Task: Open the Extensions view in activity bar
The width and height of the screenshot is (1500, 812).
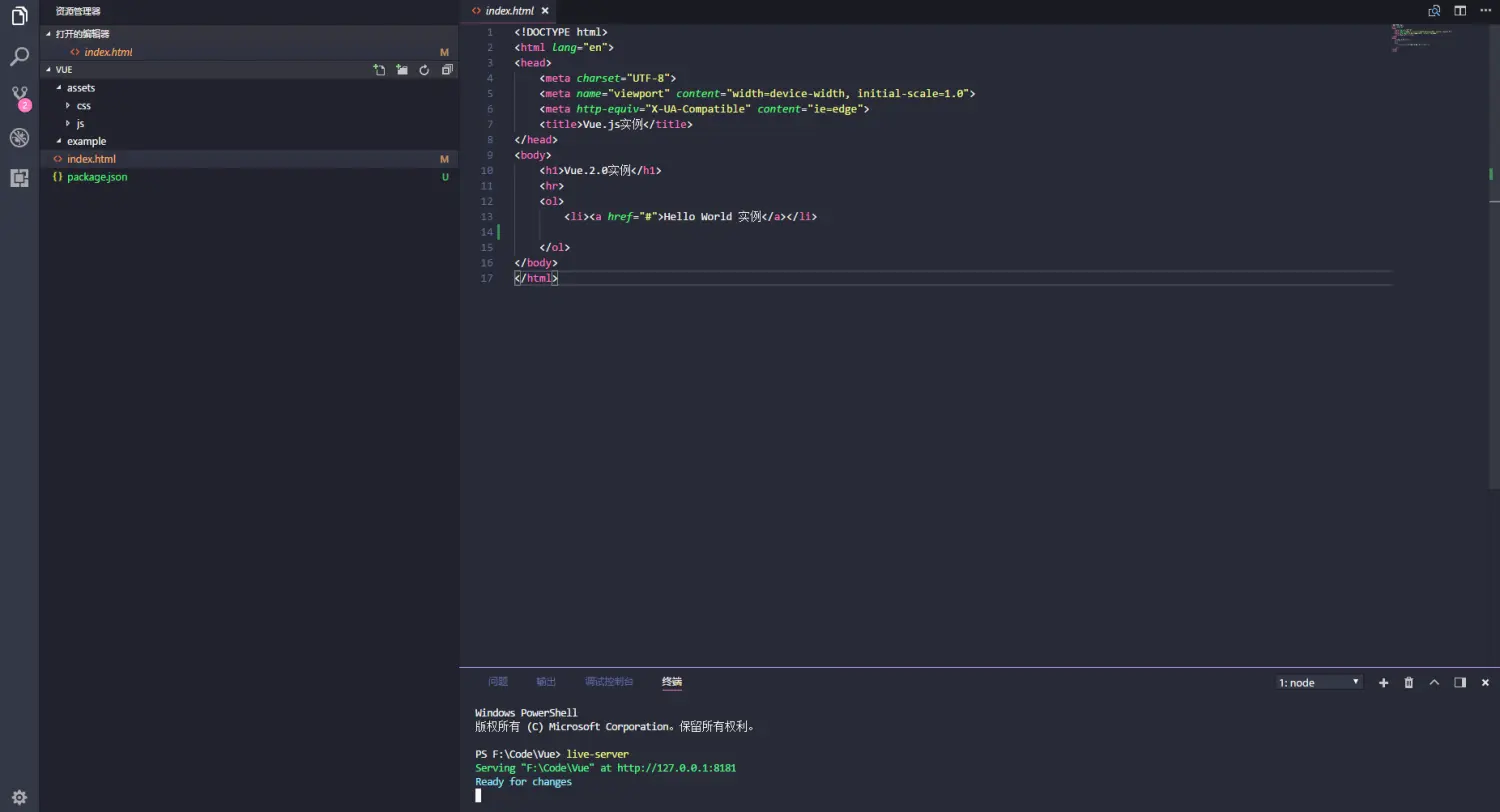Action: pyautogui.click(x=19, y=178)
